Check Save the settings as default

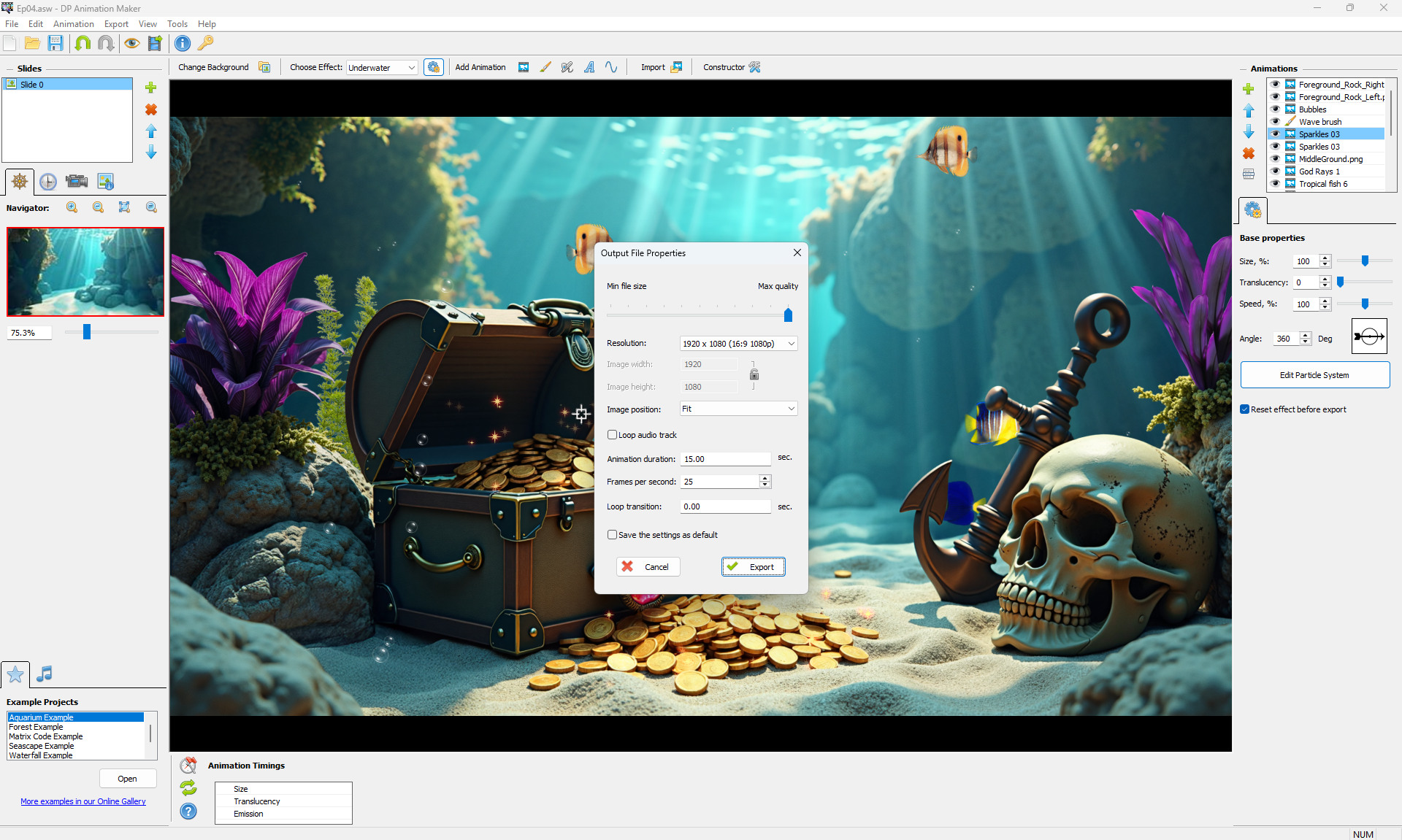(x=612, y=535)
